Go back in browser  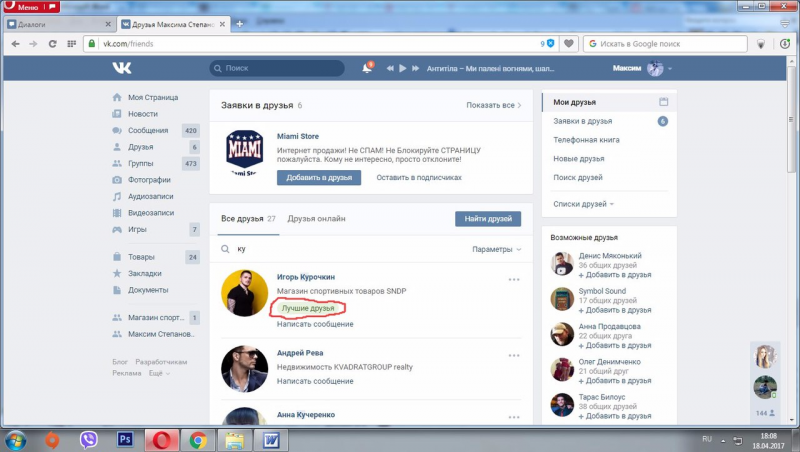click(x=15, y=44)
